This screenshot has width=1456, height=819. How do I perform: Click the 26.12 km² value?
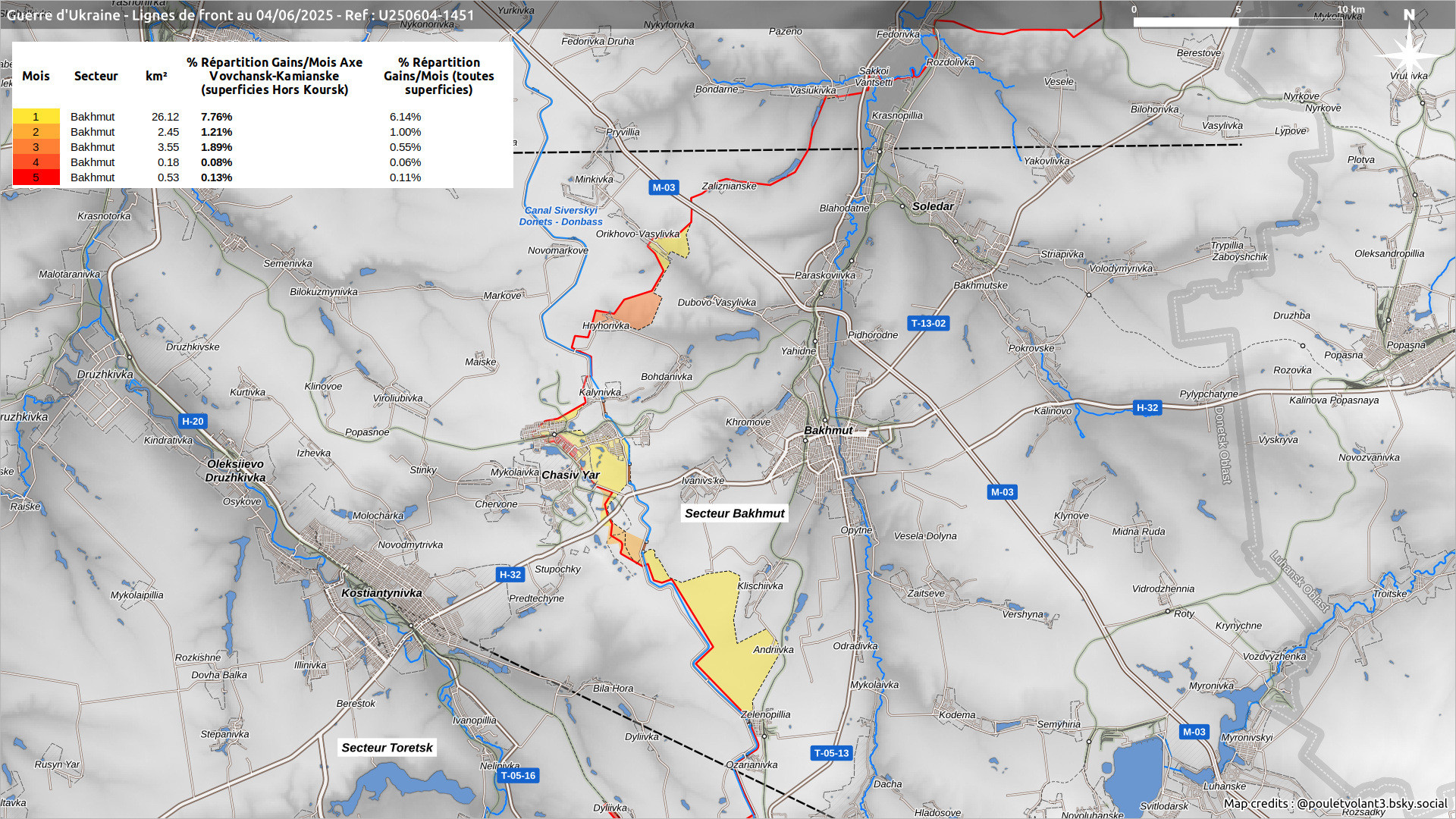point(165,117)
